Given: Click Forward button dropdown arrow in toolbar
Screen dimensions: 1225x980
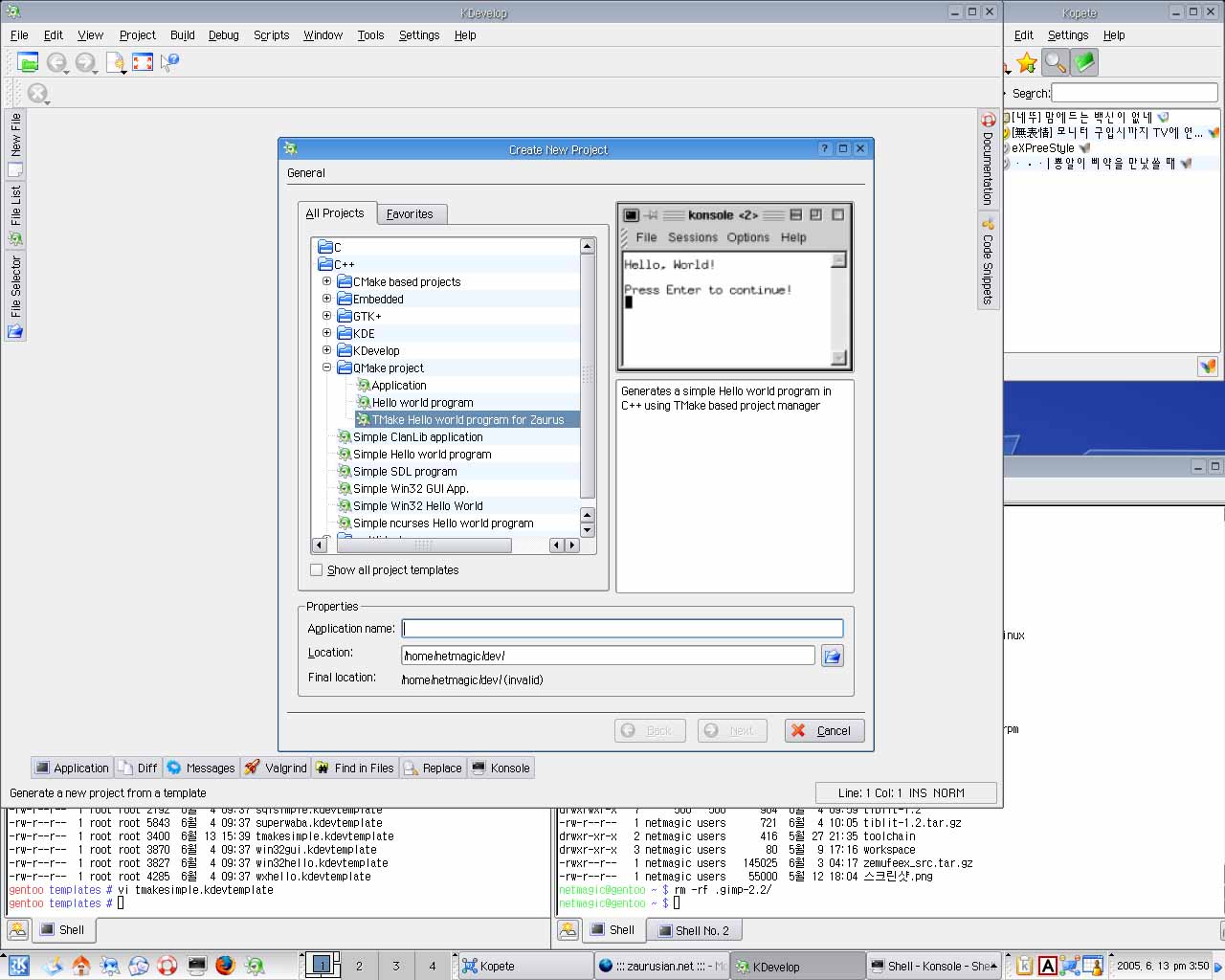Looking at the screenshot, I should click(96, 72).
